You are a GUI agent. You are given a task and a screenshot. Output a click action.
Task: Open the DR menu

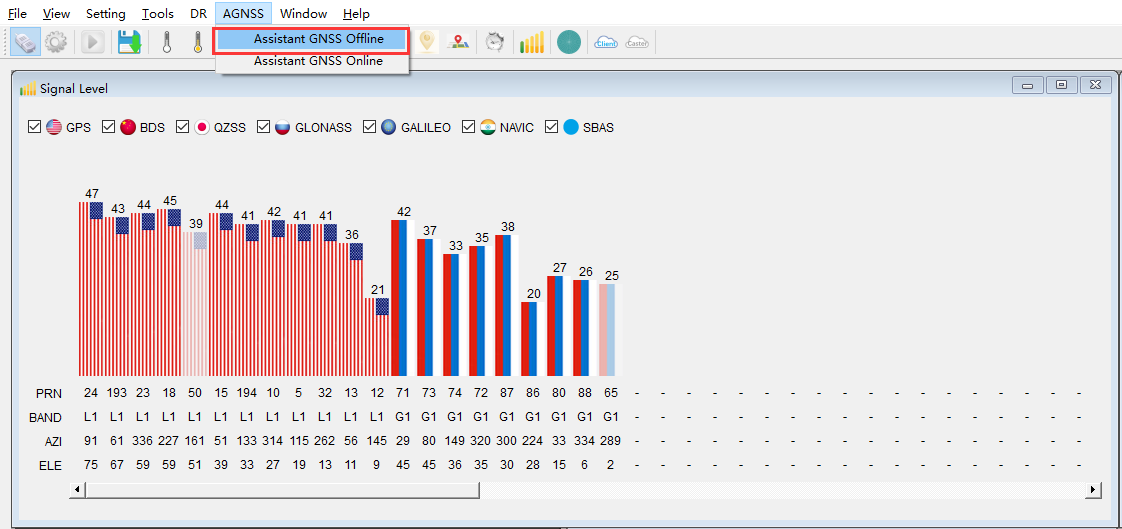click(198, 14)
